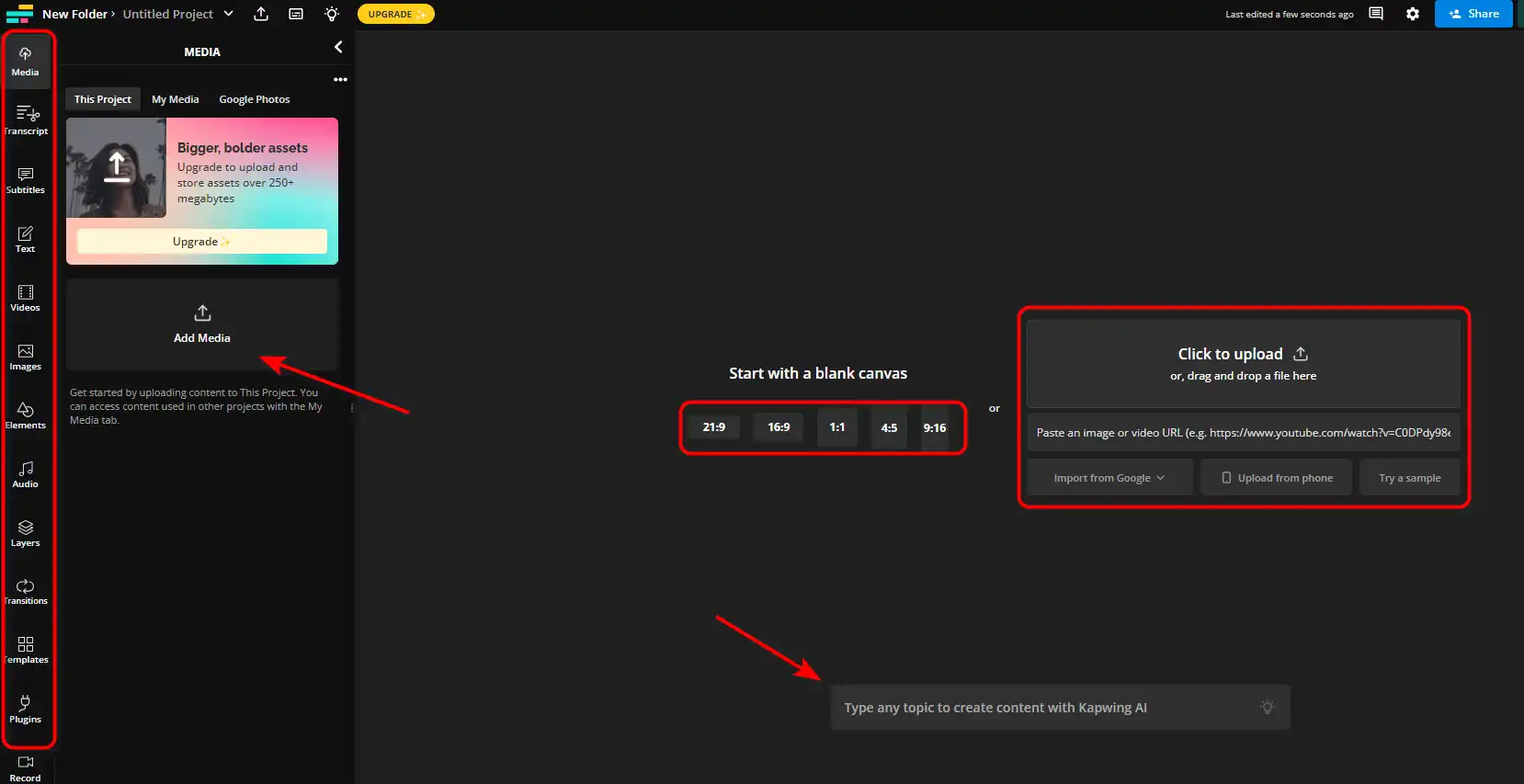Viewport: 1524px width, 784px height.
Task: Open the Audio sidebar panel
Action: 25,473
